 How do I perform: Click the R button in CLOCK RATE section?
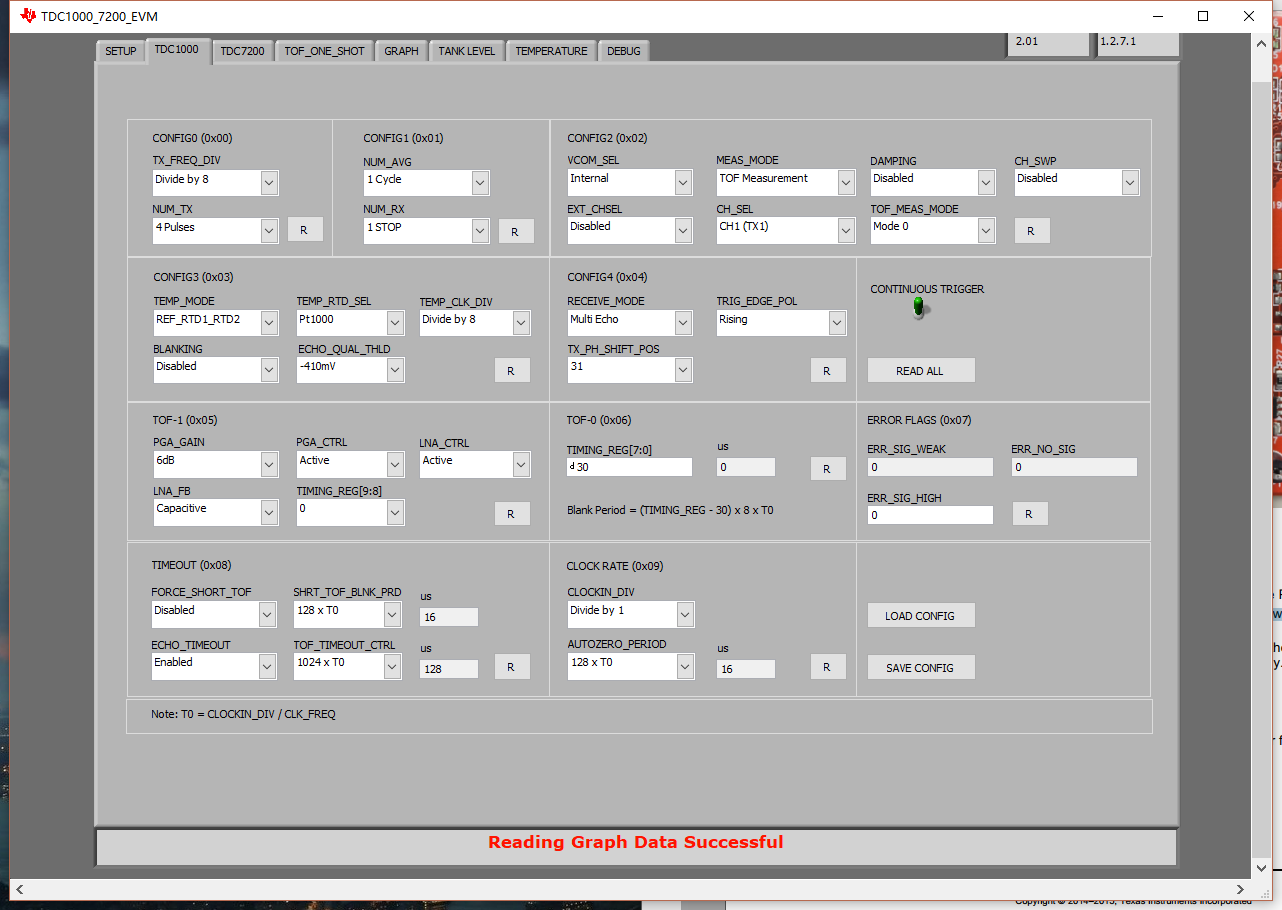[x=828, y=667]
